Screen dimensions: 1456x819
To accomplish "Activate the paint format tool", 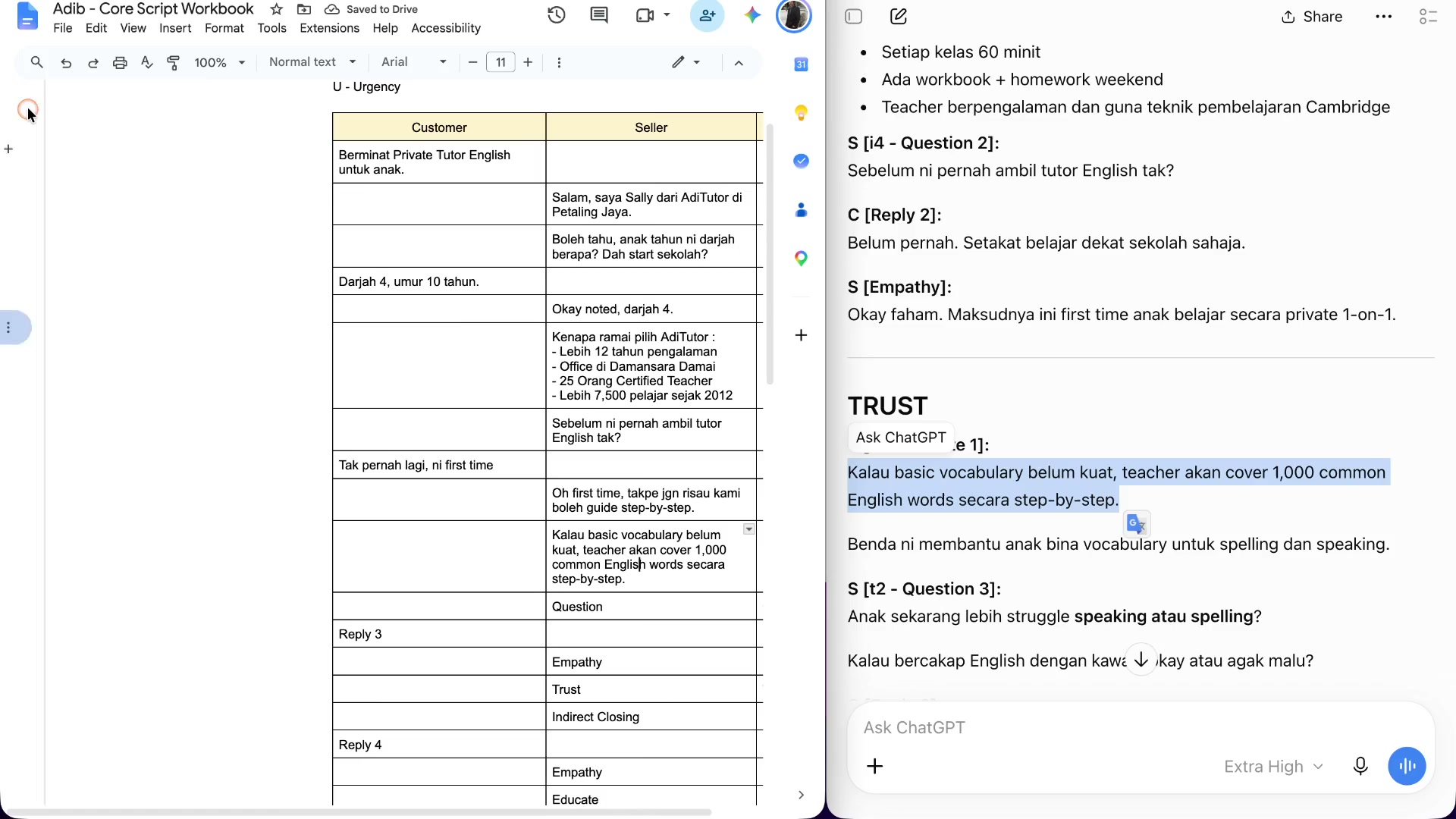I will tap(174, 62).
